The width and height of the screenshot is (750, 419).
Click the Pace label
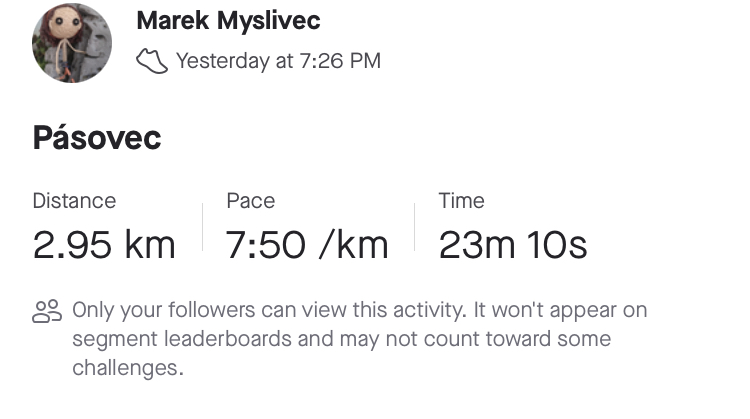click(251, 201)
